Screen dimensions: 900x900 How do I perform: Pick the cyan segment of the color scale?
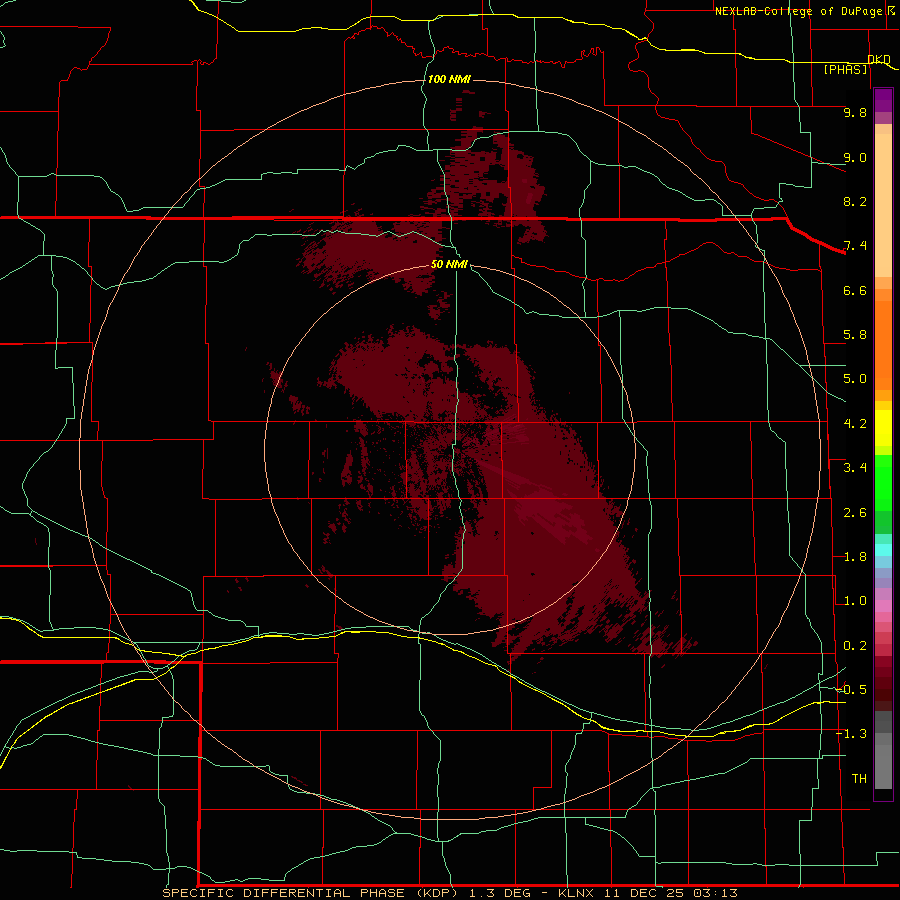click(883, 550)
